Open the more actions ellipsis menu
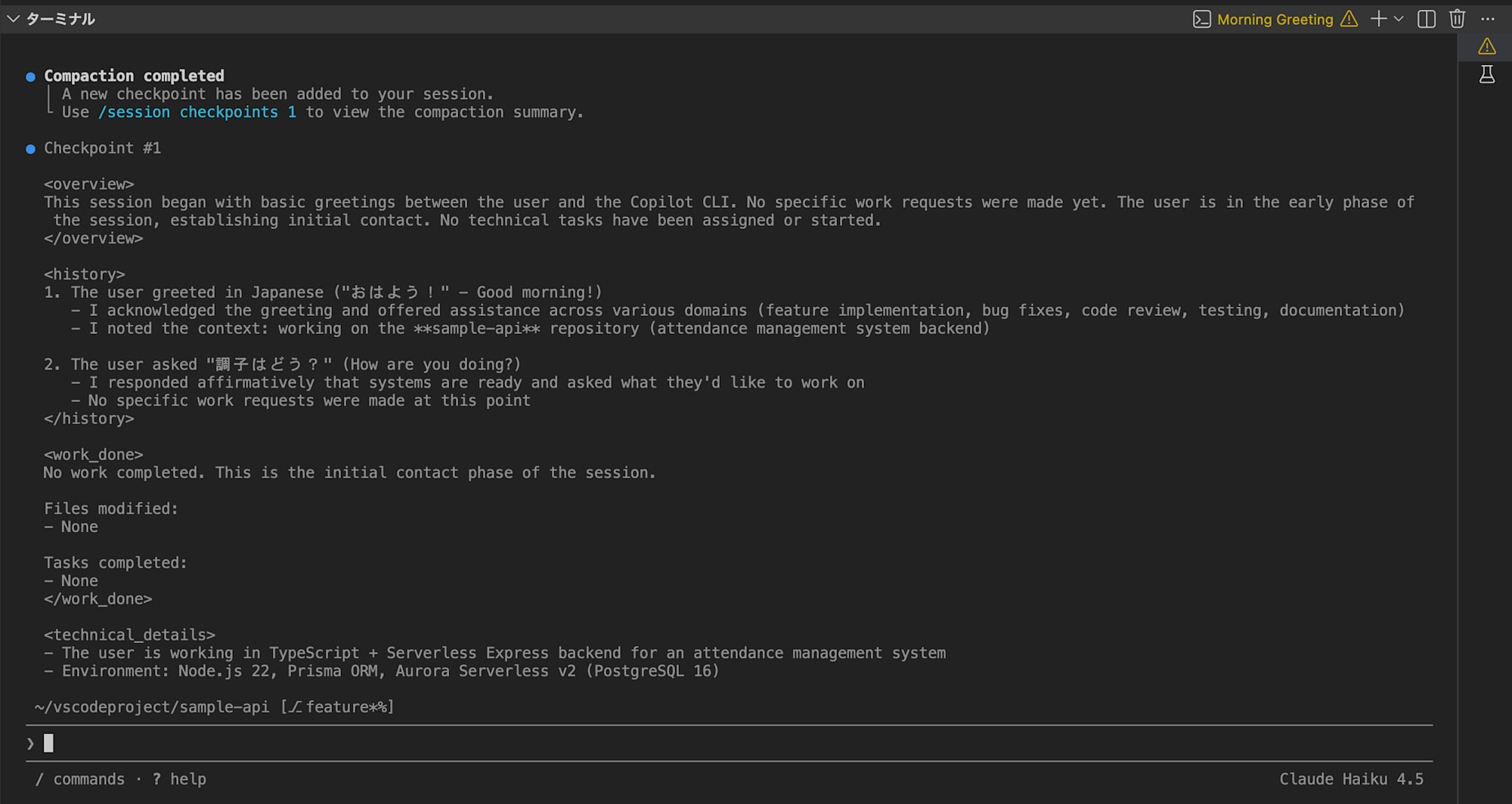The height and width of the screenshot is (804, 1512). tap(1488, 19)
